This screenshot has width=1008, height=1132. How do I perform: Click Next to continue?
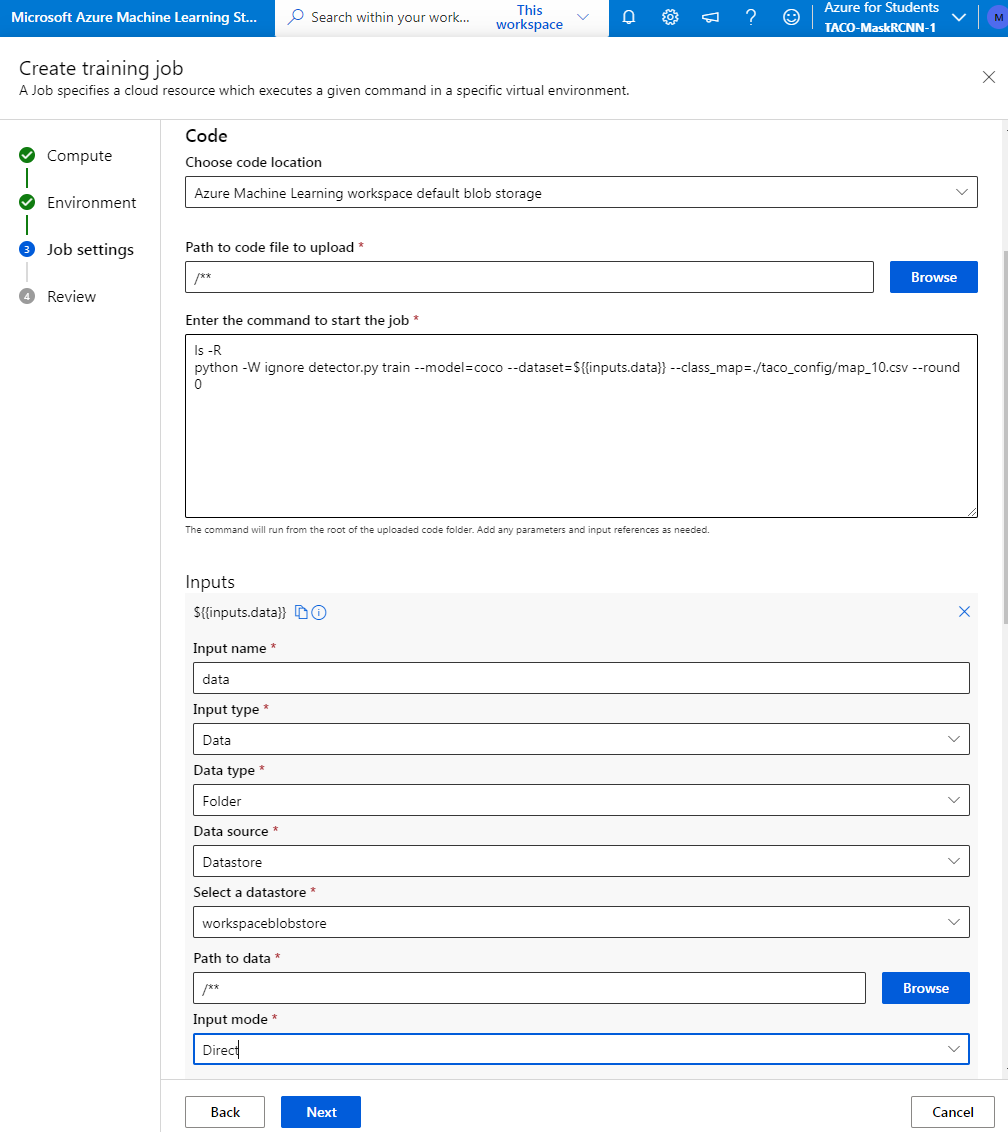click(320, 1111)
